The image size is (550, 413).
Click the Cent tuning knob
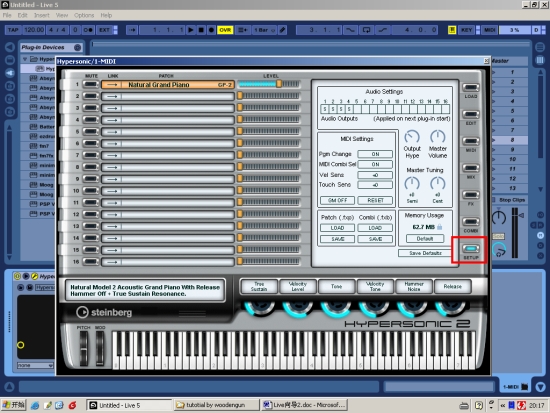point(437,183)
